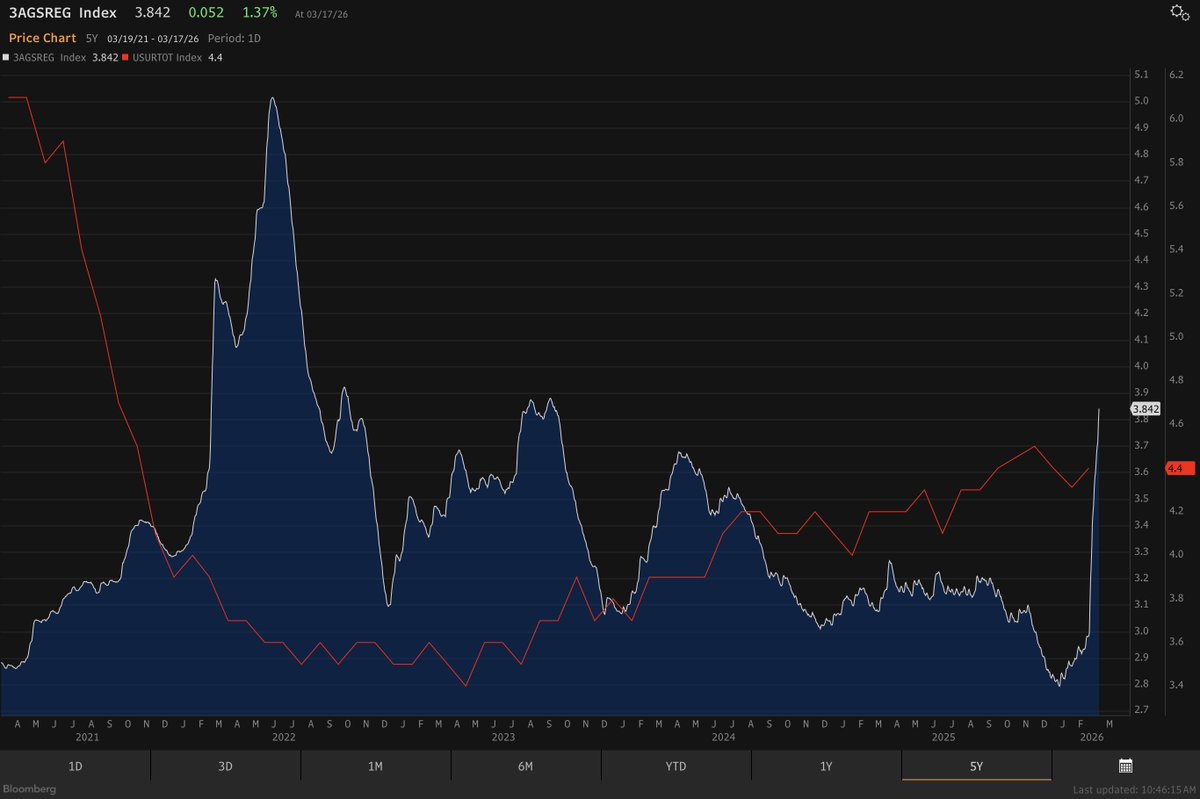Screen dimensions: 1200x799
Task: Open the calendar date picker icon
Action: pos(1125,766)
